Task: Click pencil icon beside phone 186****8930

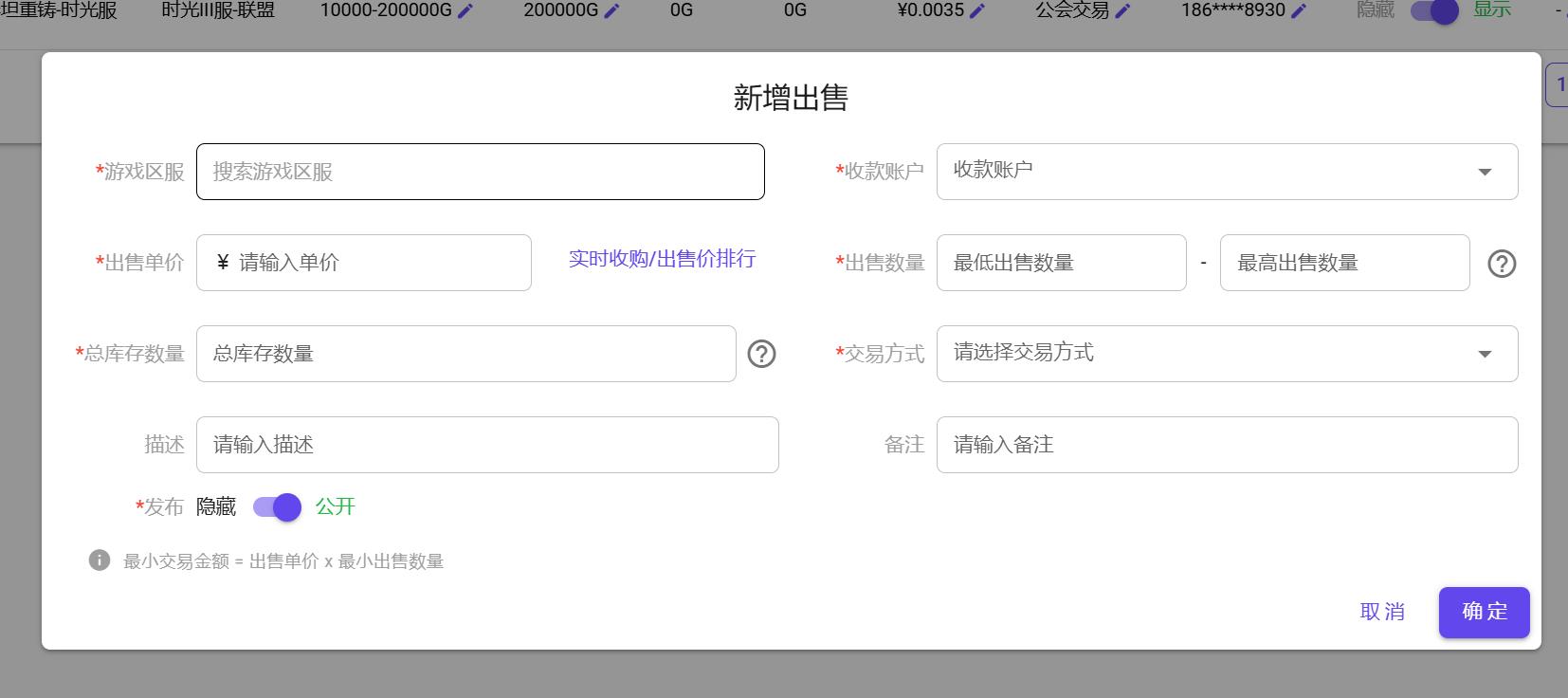Action: [x=1299, y=10]
